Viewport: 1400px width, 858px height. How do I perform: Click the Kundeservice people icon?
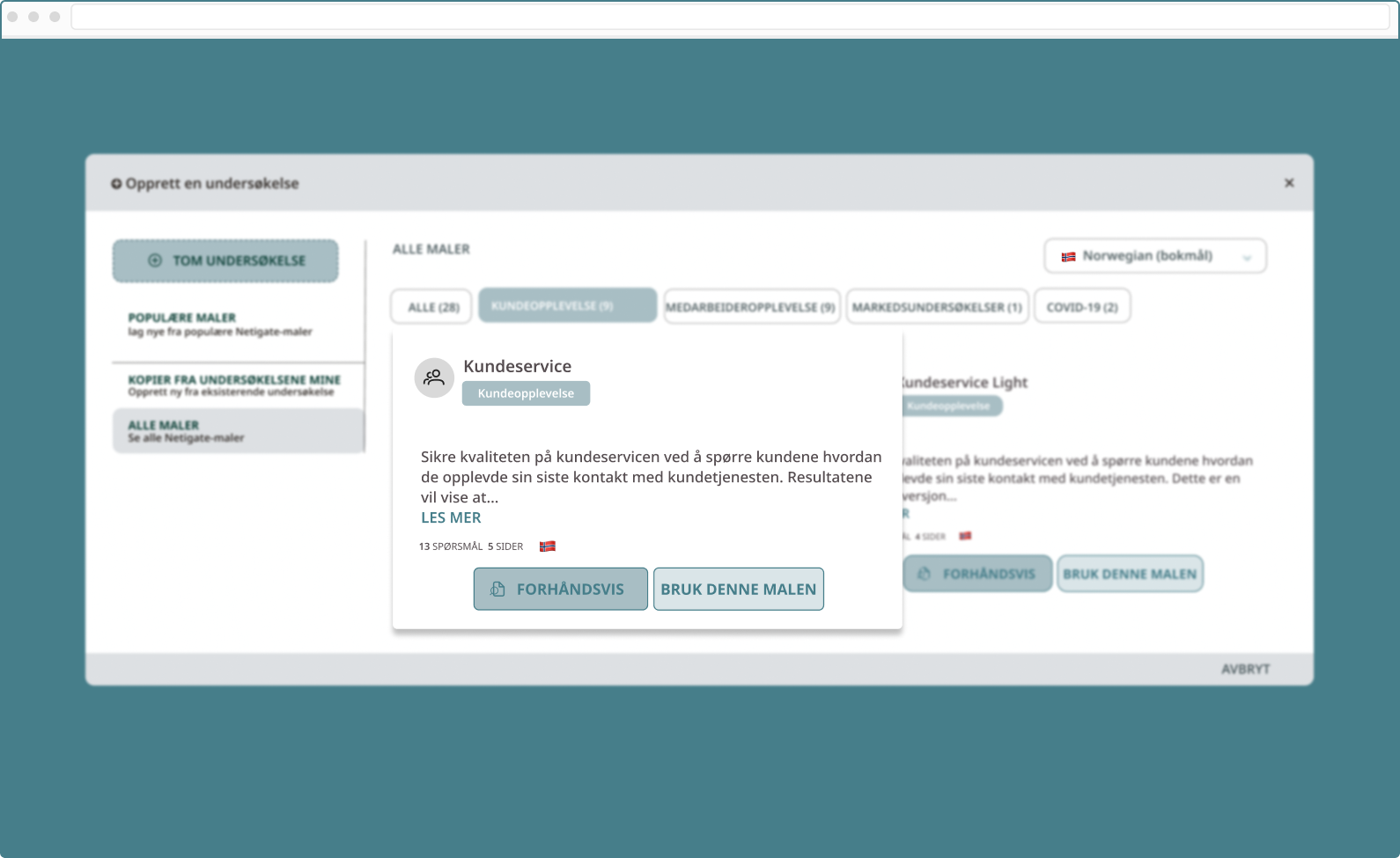pos(434,378)
